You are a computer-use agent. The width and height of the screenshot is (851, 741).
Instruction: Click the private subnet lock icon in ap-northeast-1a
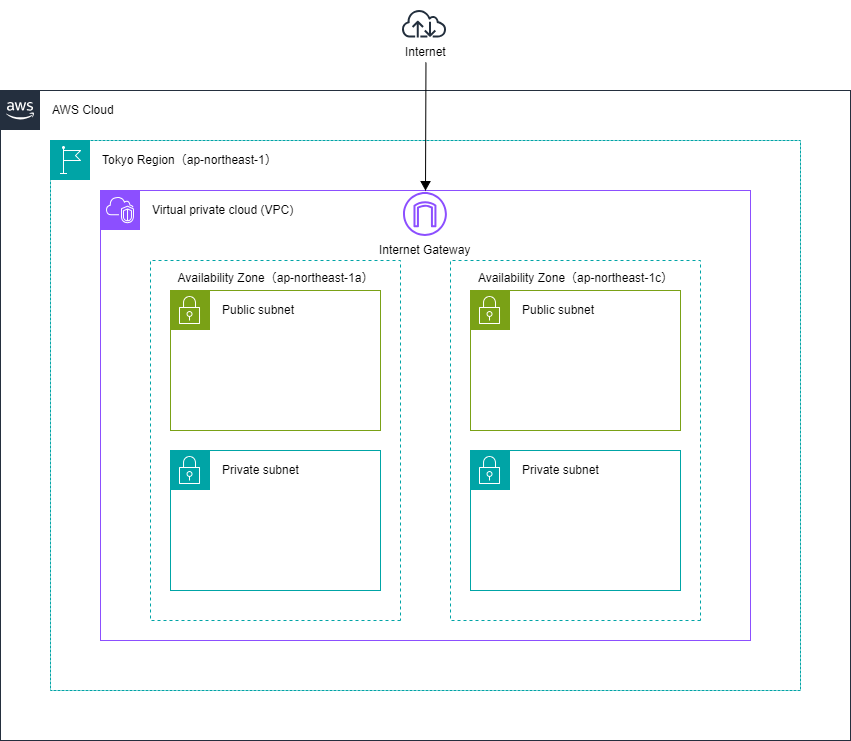click(x=190, y=470)
